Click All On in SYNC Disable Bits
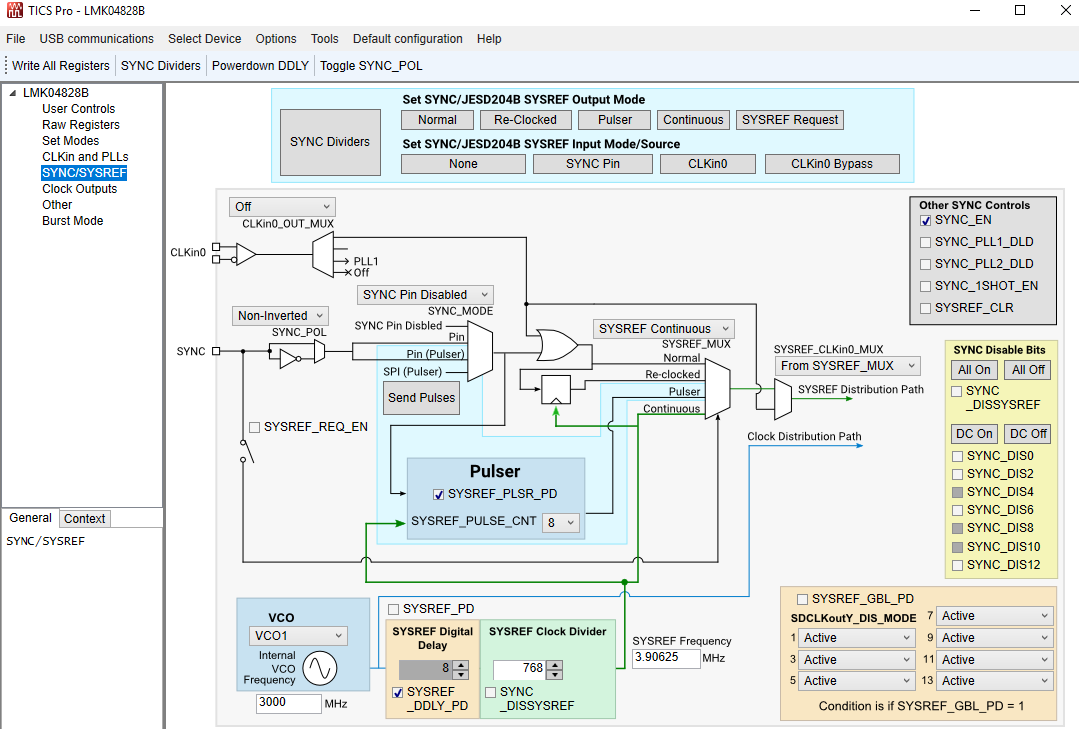Viewport: 1079px width, 729px height. [974, 370]
